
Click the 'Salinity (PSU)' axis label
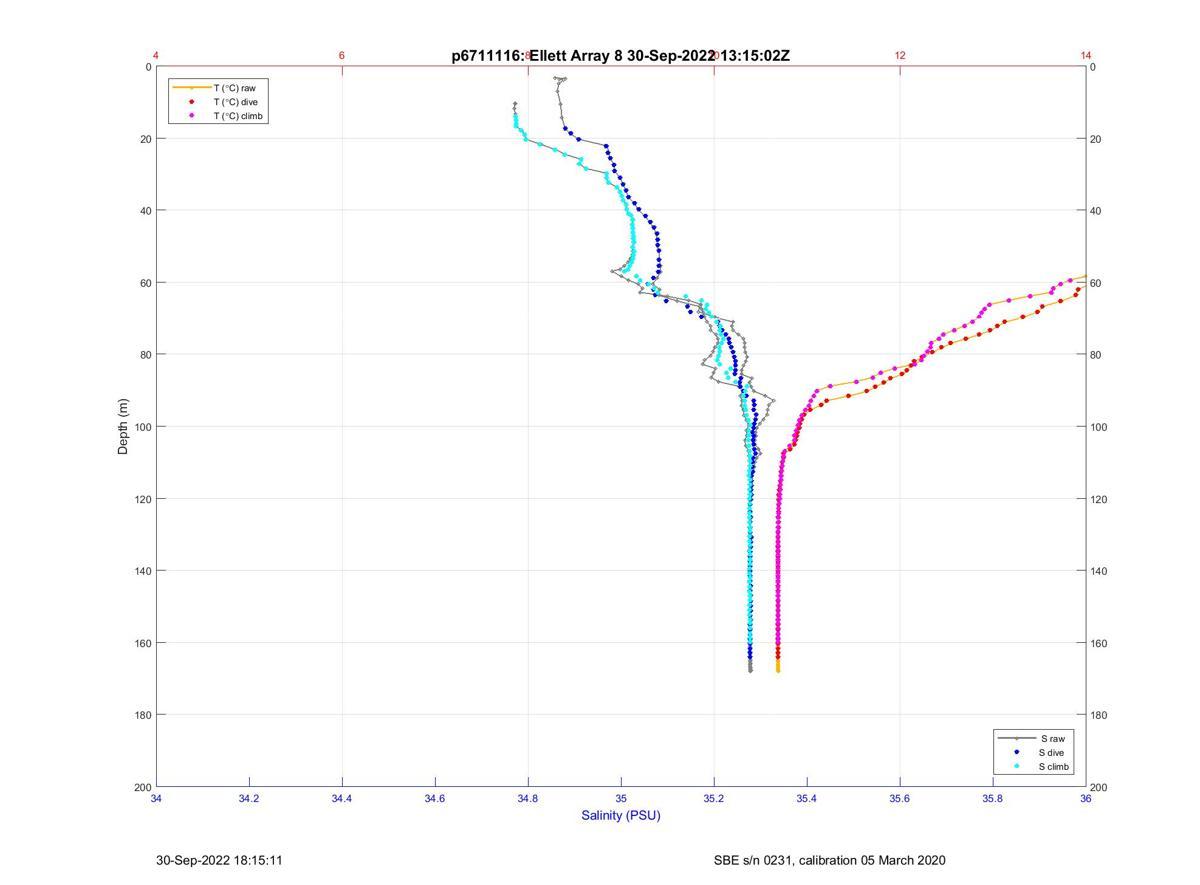click(621, 815)
